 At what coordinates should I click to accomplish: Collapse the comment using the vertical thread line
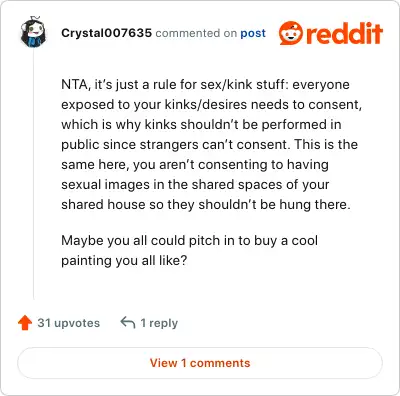(33, 173)
